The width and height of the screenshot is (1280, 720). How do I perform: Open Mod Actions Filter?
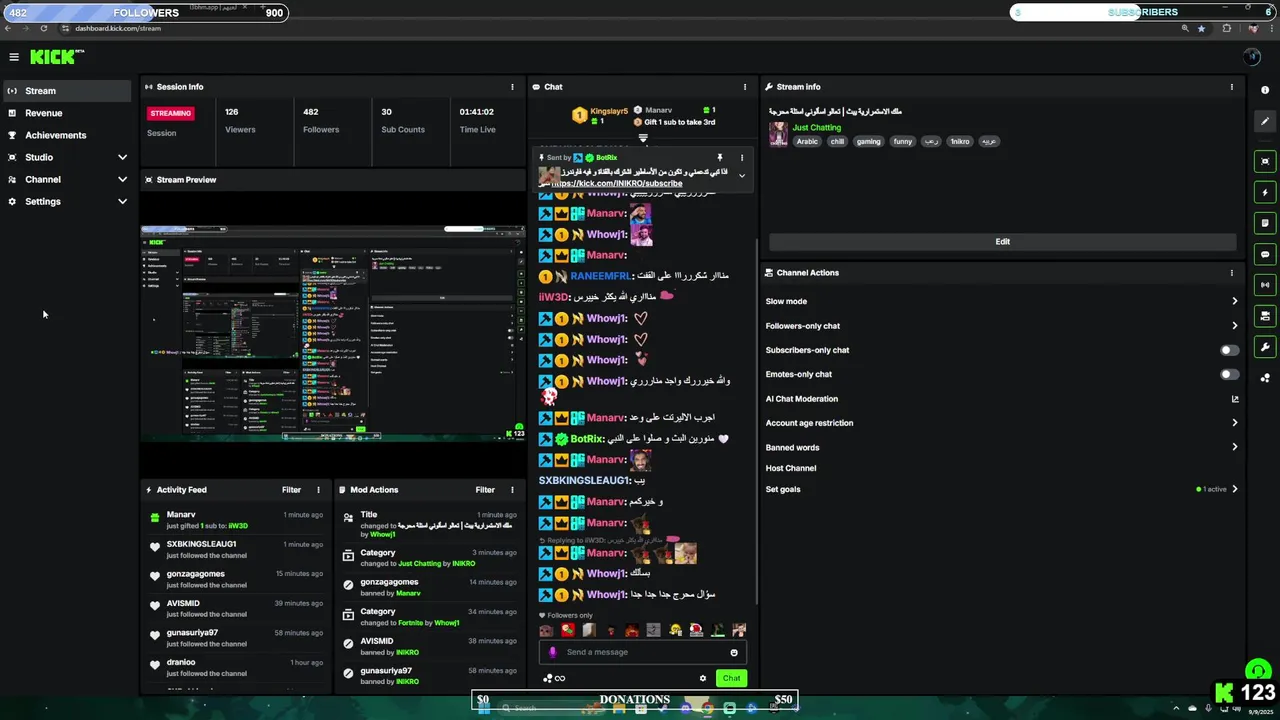click(x=485, y=490)
